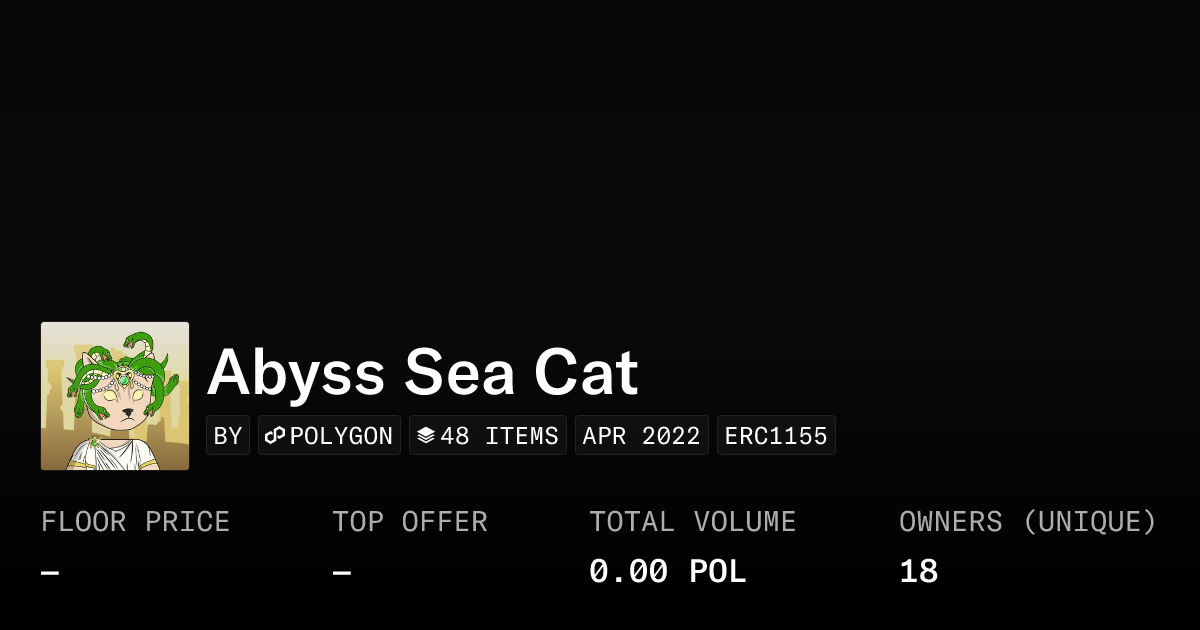Click the TOTAL VOLUME label
This screenshot has width=1200, height=630.
693,522
